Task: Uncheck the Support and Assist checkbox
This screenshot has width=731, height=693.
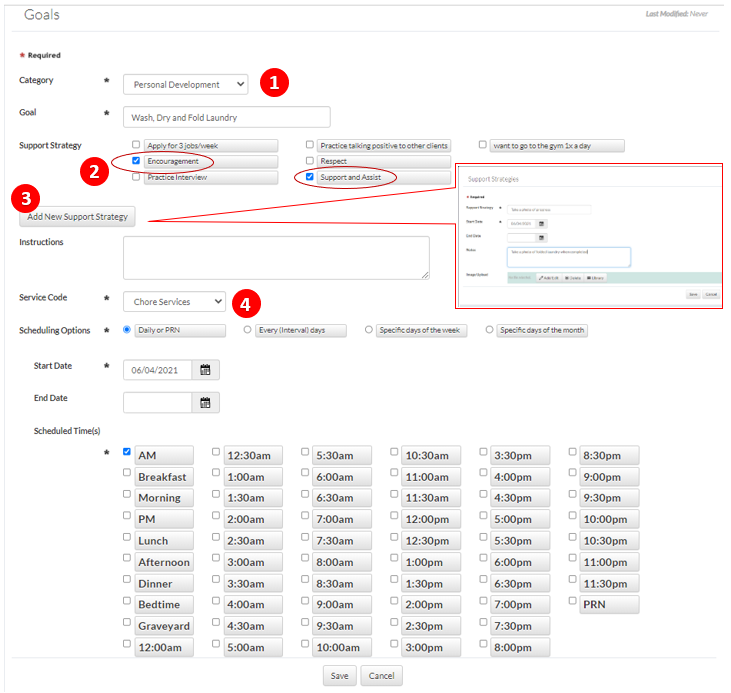Action: click(x=310, y=177)
